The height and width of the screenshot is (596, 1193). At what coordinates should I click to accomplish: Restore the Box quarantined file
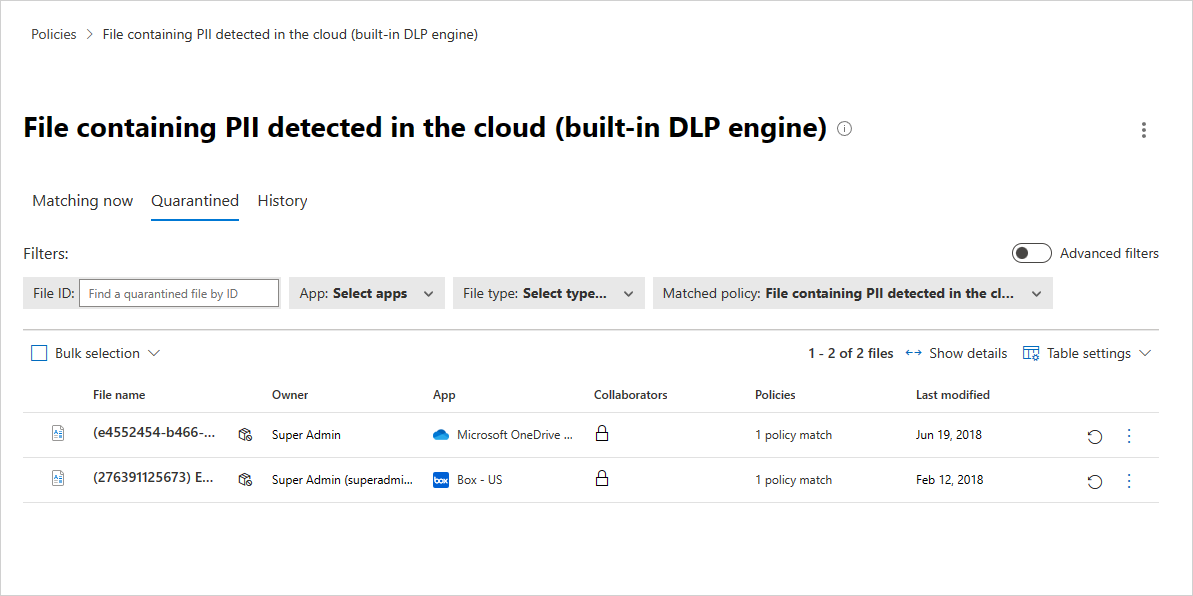[1095, 482]
